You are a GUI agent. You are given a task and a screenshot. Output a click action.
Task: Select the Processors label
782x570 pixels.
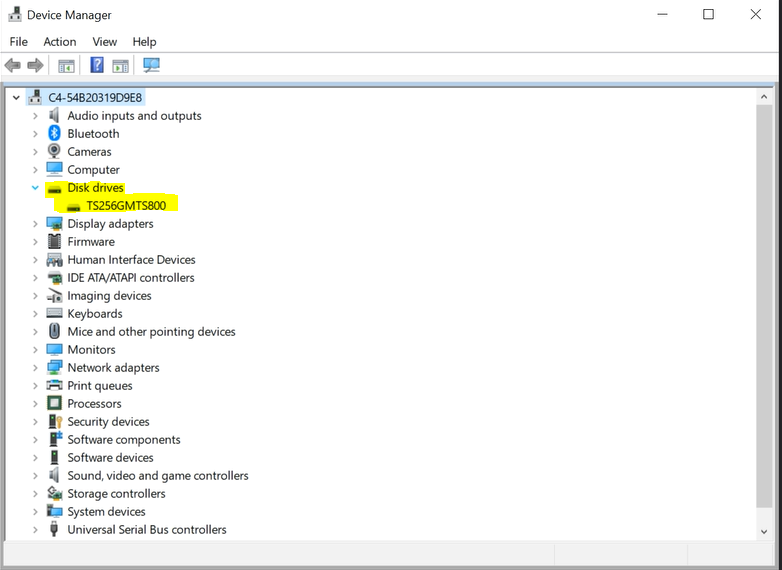94,404
